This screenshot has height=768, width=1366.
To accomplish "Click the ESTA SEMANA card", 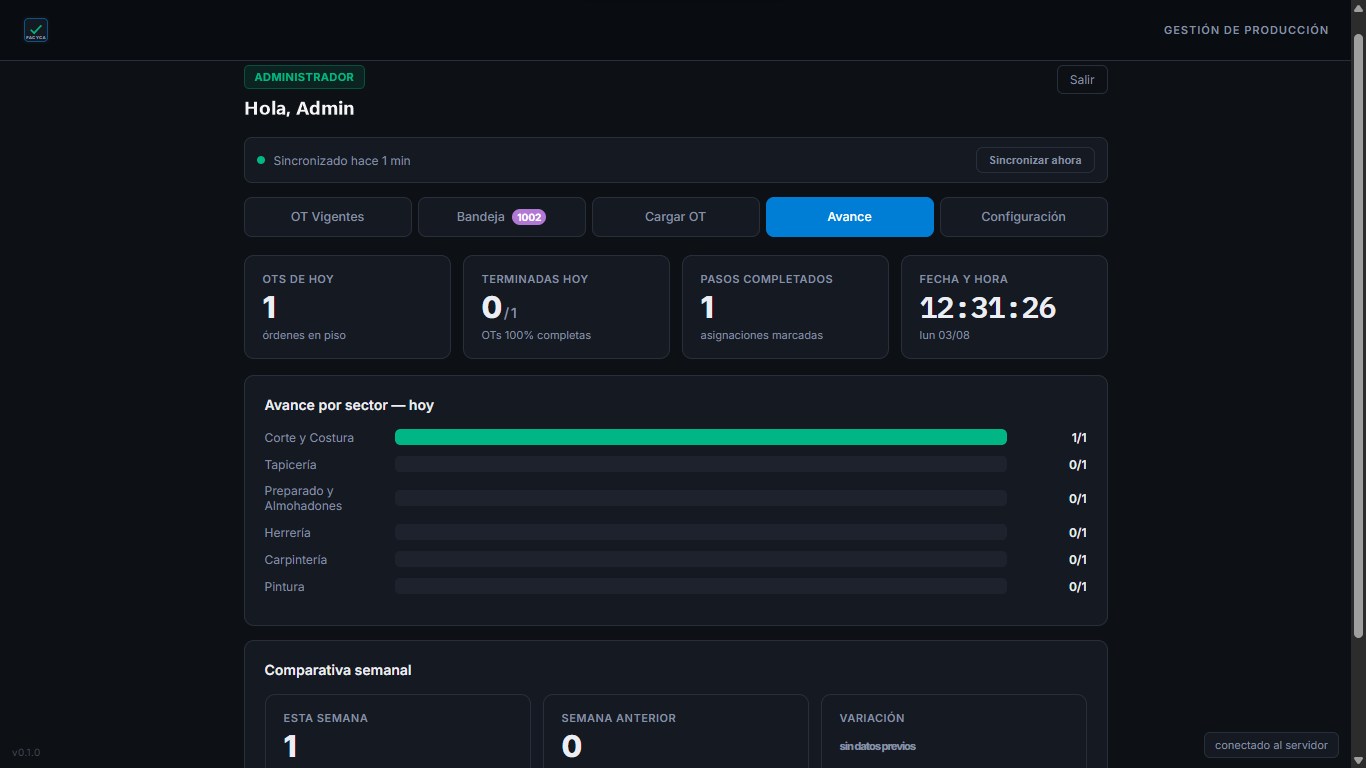I will pyautogui.click(x=397, y=731).
